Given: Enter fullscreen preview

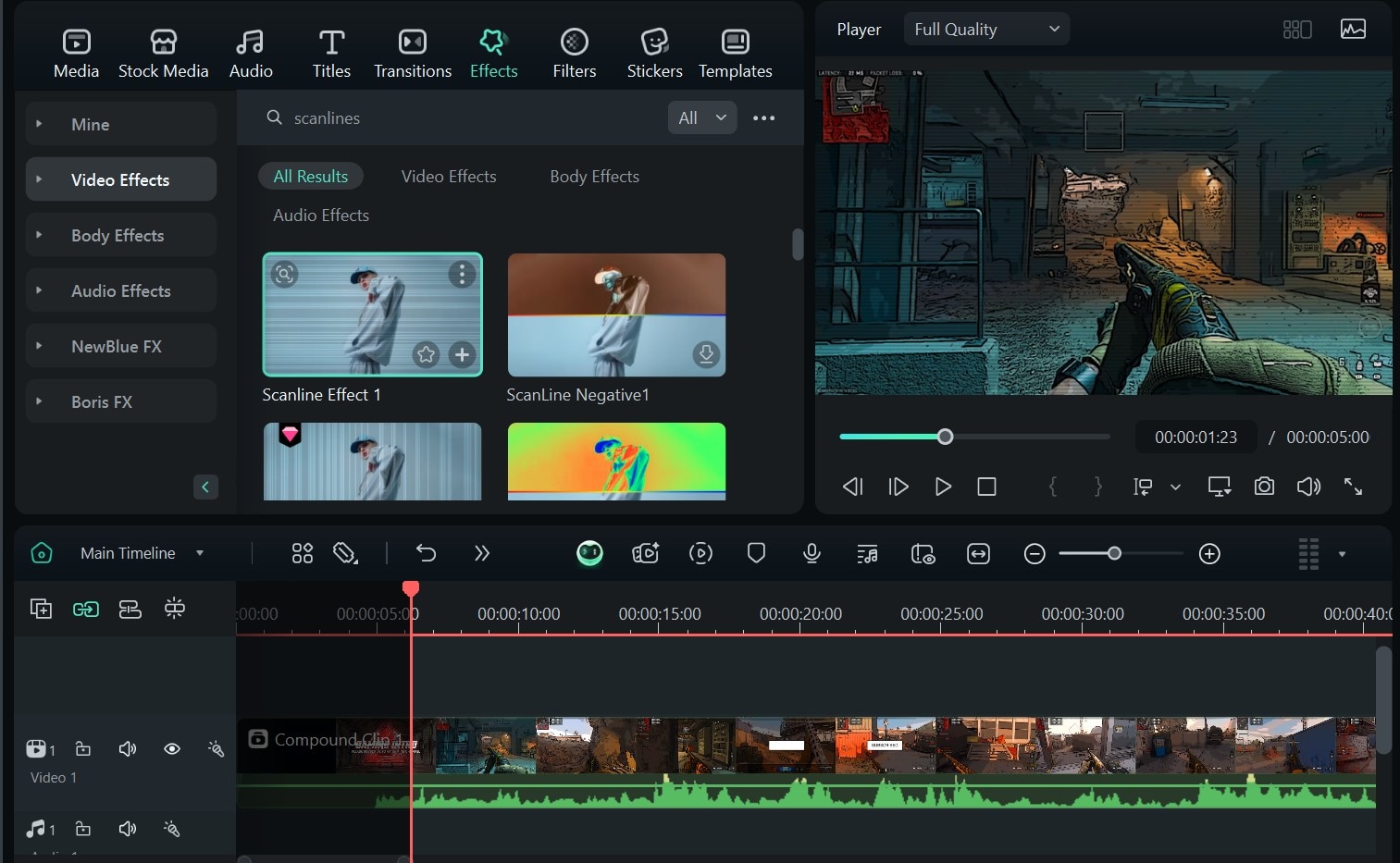Looking at the screenshot, I should coord(1353,487).
